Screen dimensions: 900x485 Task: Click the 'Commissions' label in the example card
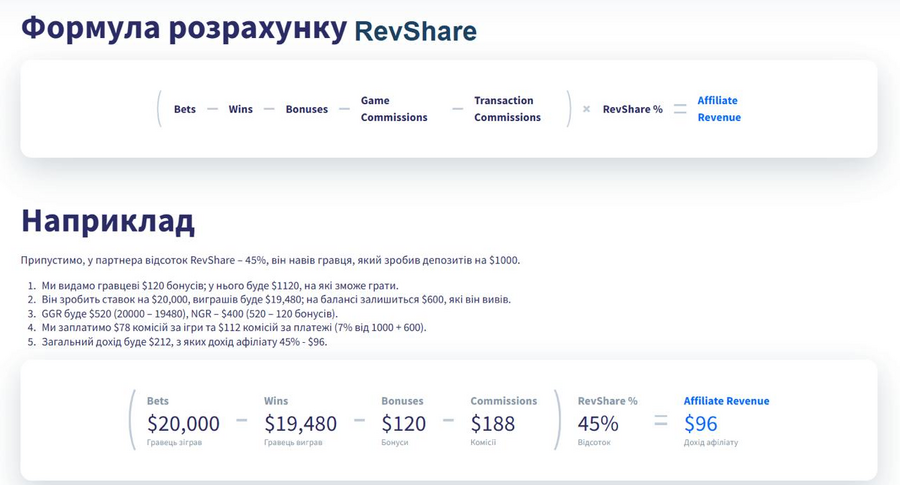[x=504, y=401]
